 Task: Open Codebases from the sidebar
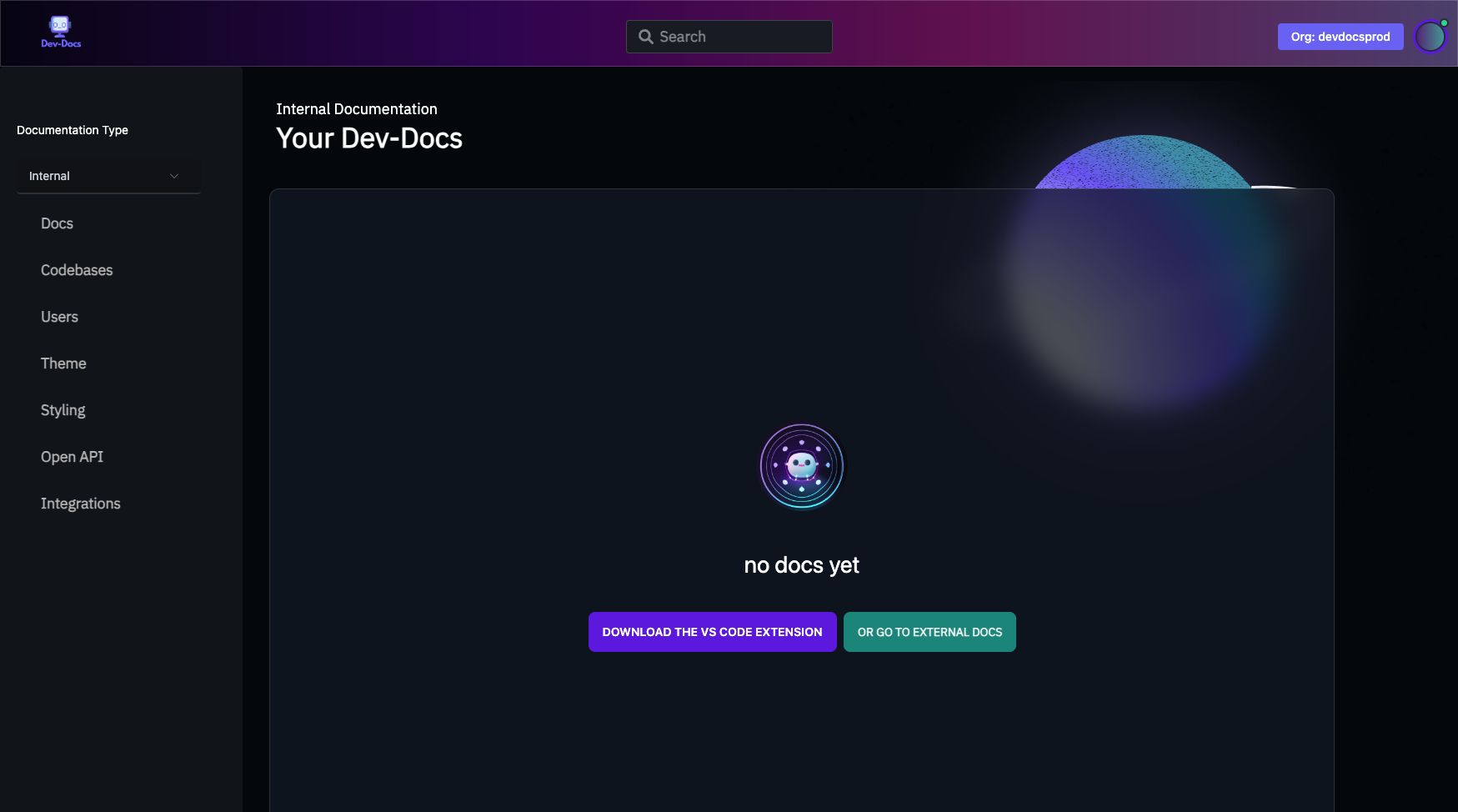(76, 270)
